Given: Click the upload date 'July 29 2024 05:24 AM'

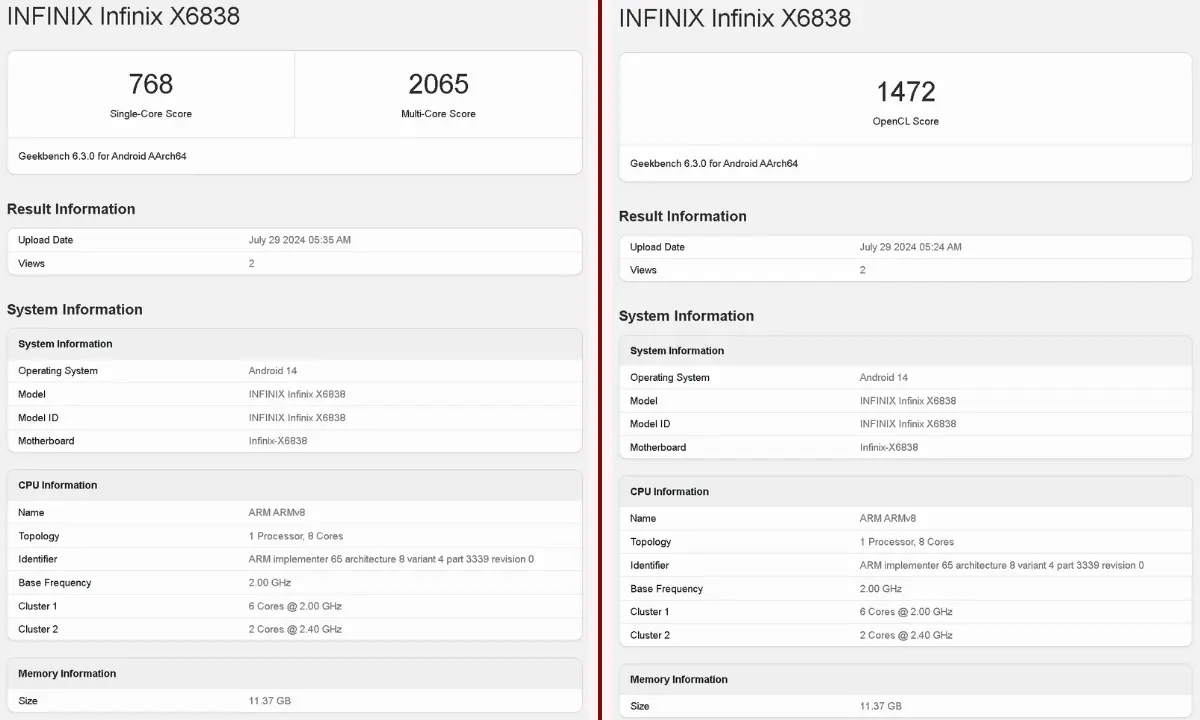Looking at the screenshot, I should tap(911, 247).
